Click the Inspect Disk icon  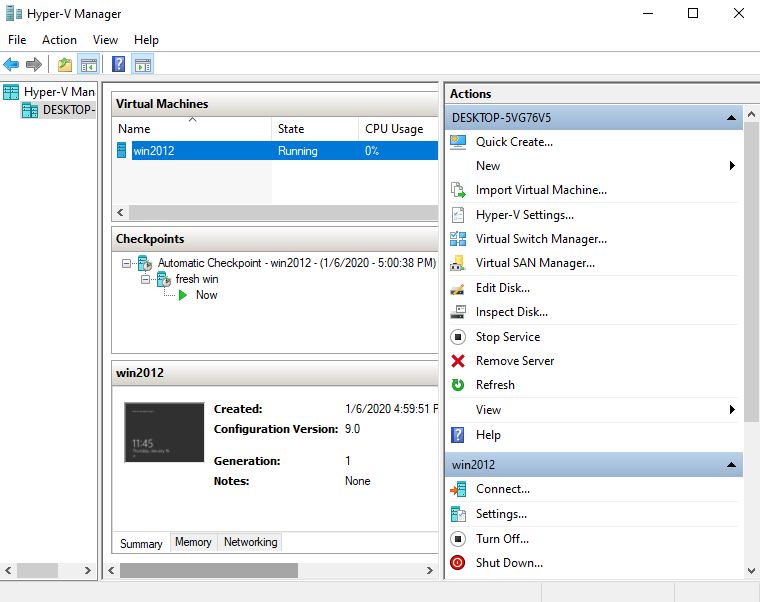point(458,312)
